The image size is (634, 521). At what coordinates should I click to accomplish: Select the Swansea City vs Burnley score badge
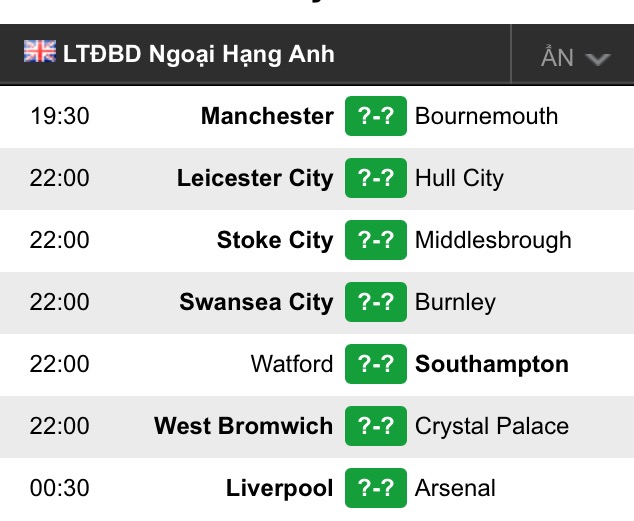tap(376, 302)
